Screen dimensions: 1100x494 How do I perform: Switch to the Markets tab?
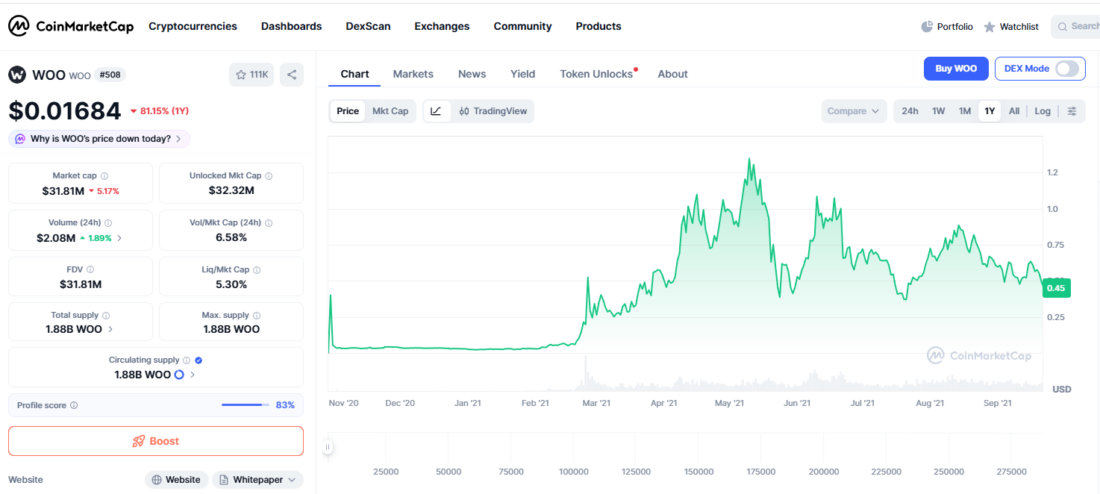413,74
